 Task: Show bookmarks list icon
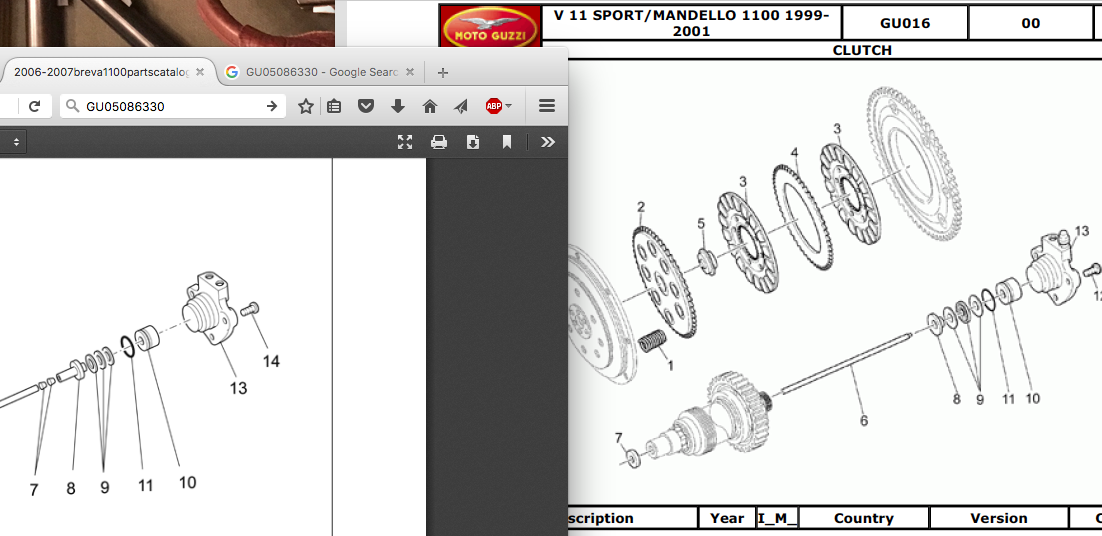point(335,106)
